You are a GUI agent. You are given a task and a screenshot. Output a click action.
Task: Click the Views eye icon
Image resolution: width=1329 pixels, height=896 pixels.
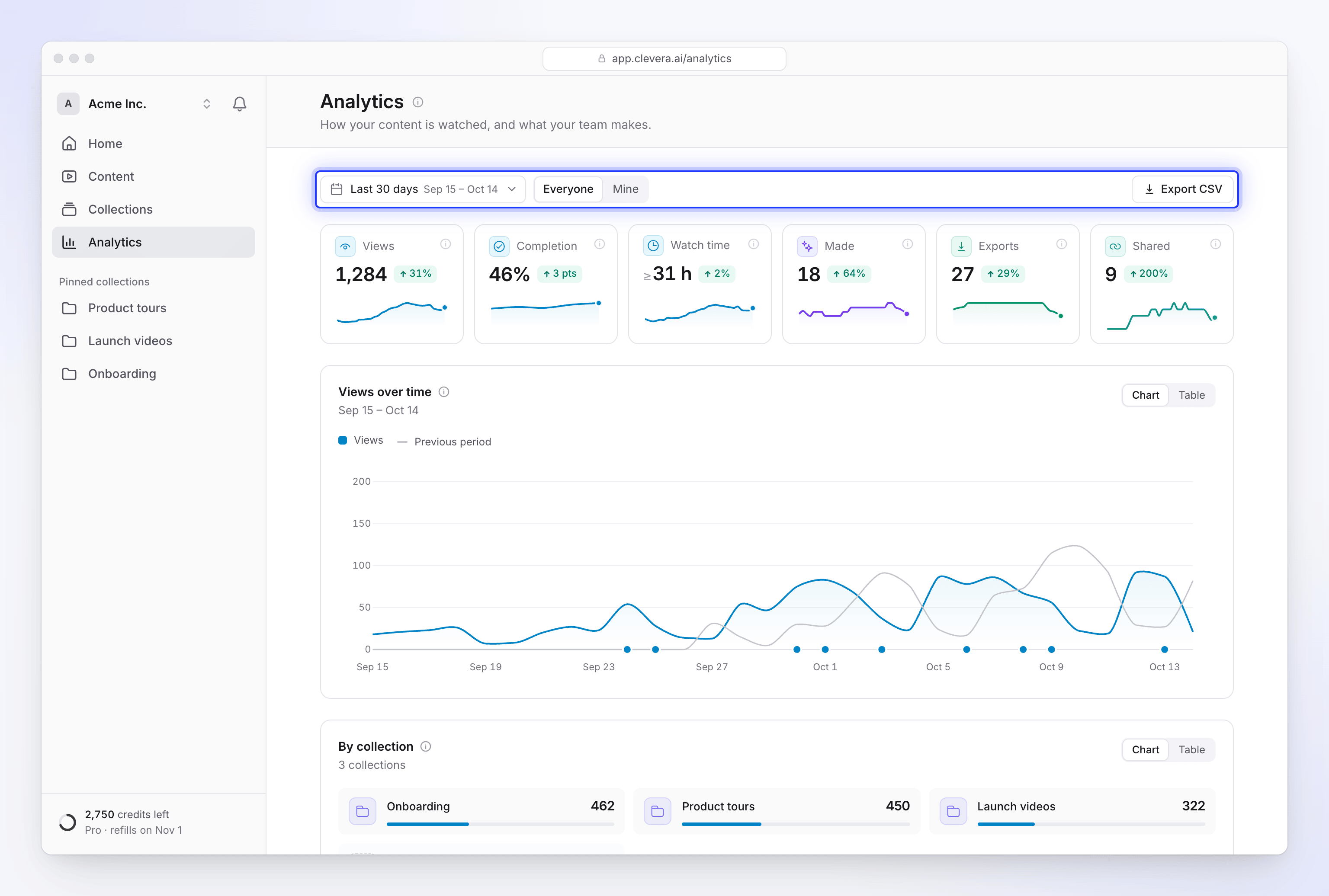pyautogui.click(x=345, y=246)
